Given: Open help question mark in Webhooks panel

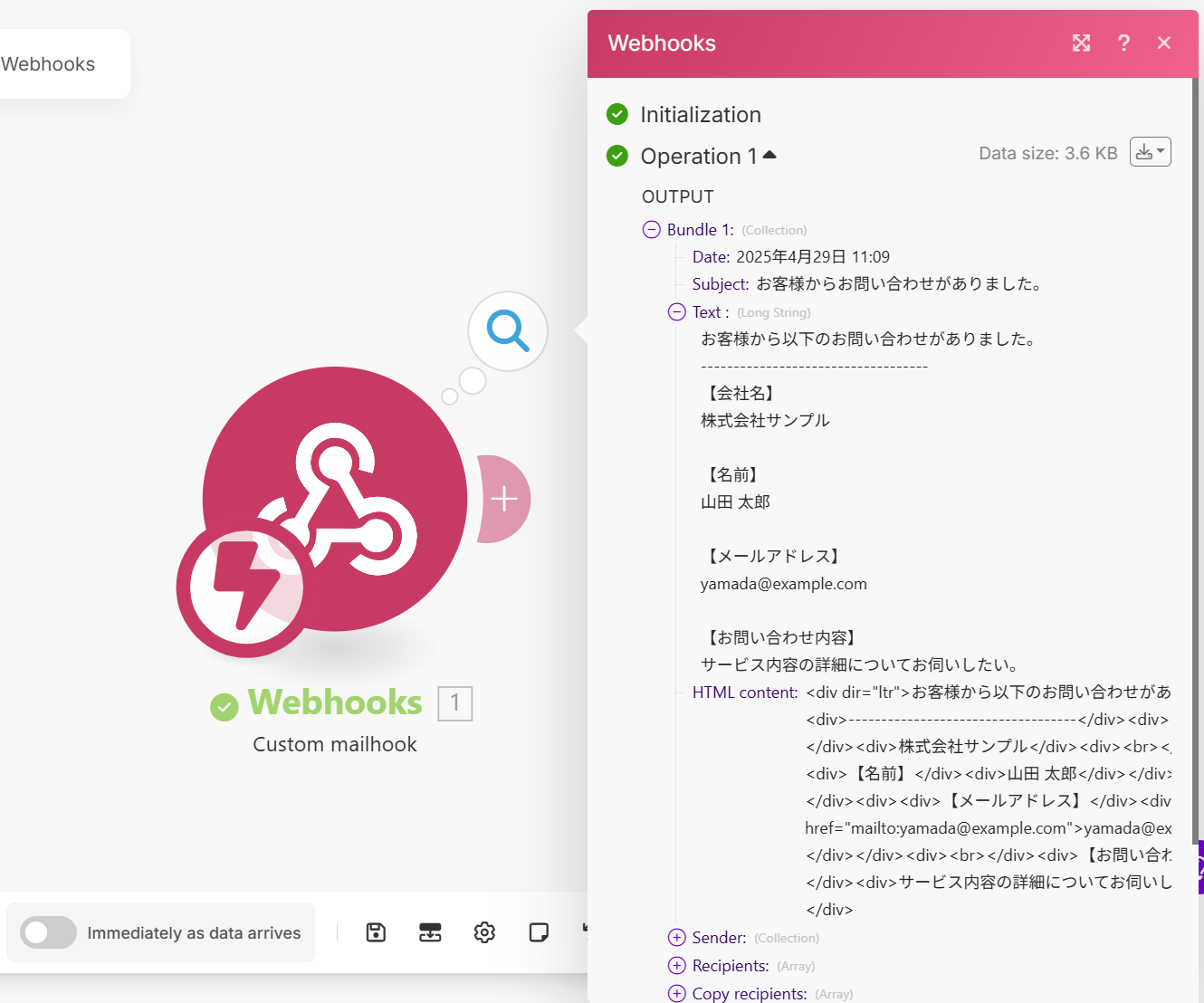Looking at the screenshot, I should pyautogui.click(x=1123, y=43).
